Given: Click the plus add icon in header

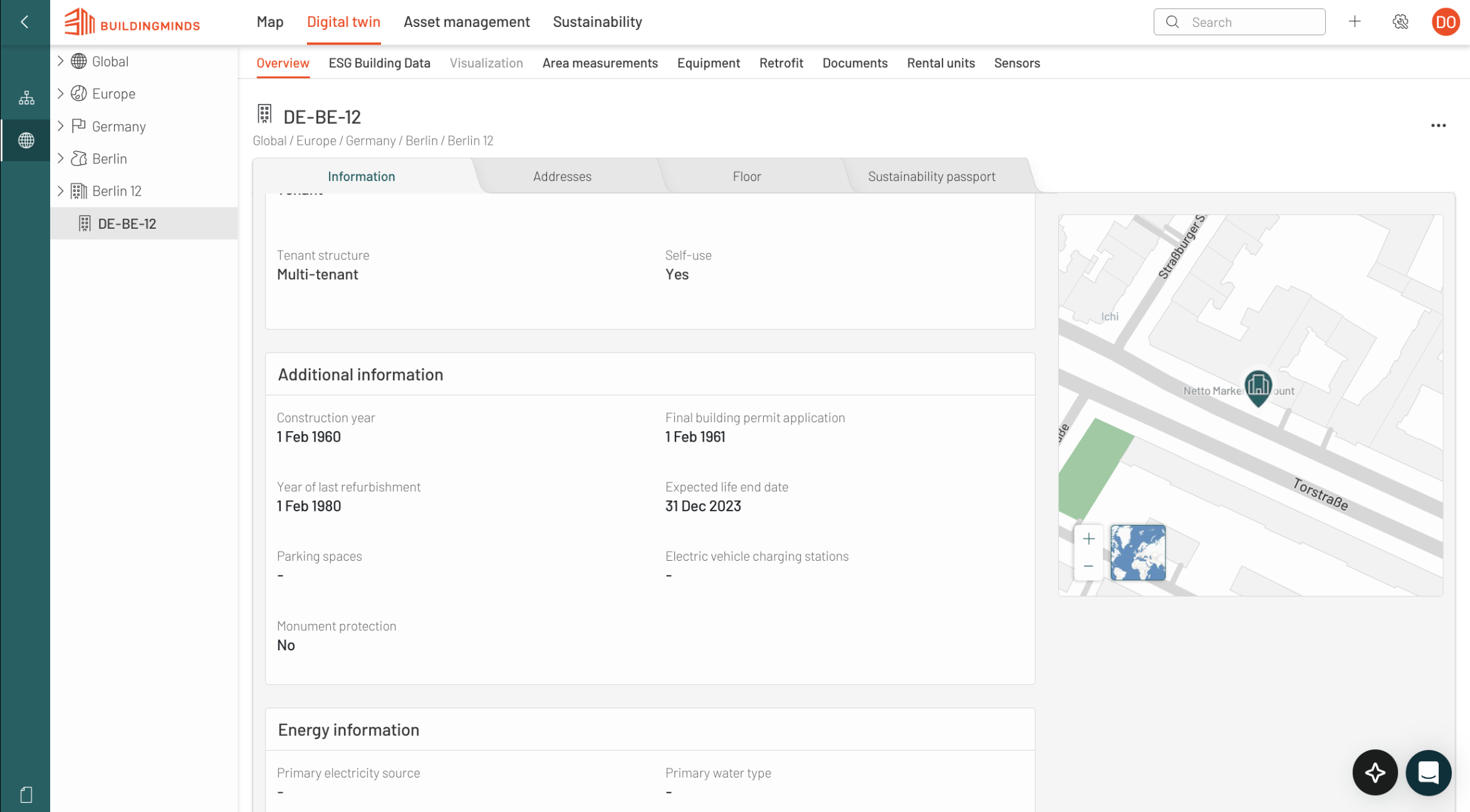Looking at the screenshot, I should 1355,22.
